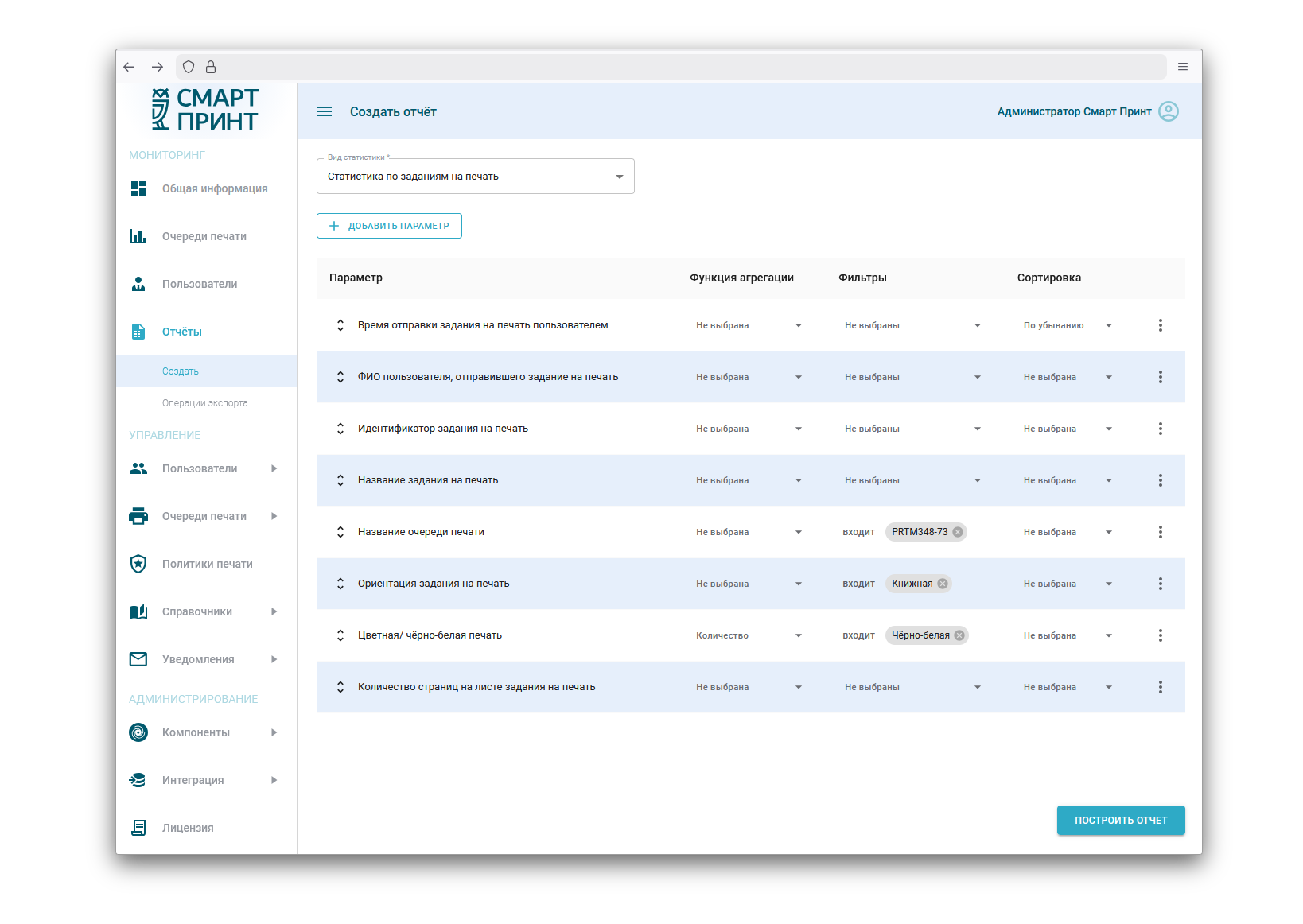
Task: Click the Фильтры column header
Action: 862,278
